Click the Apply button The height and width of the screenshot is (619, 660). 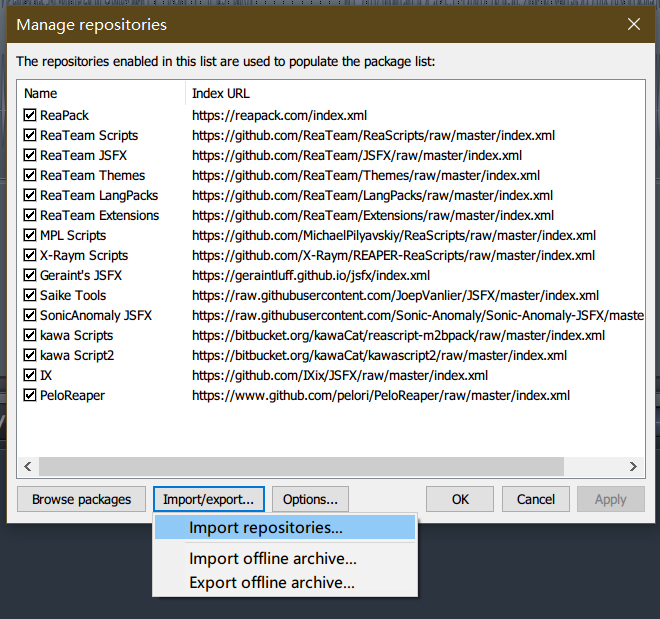click(610, 499)
